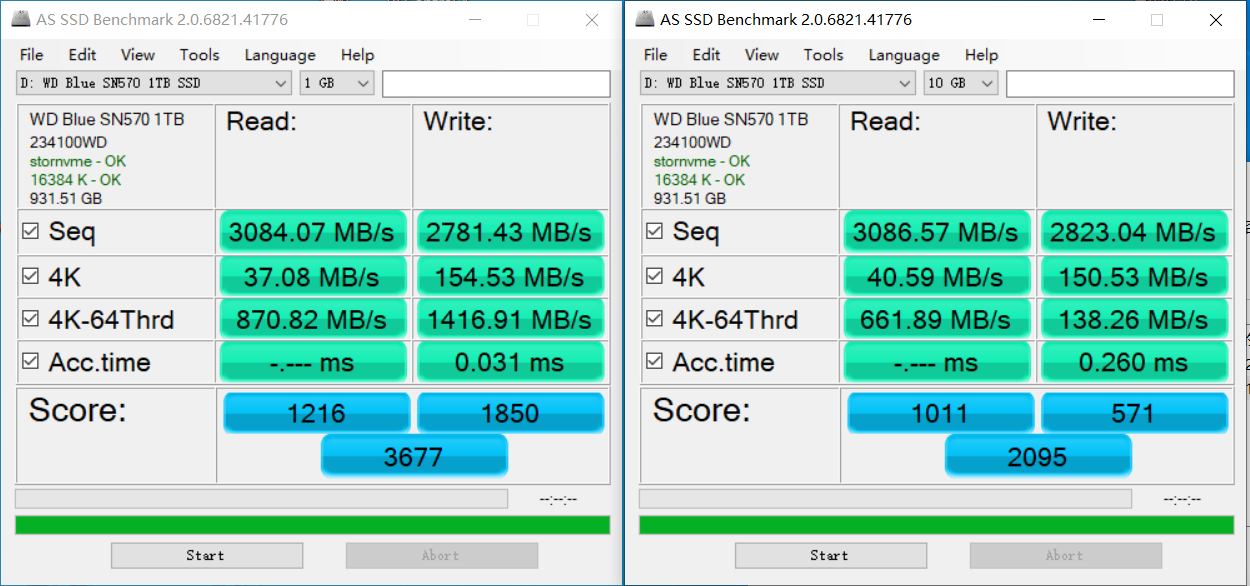Uncheck 4K-64Thrd checkbox in left window
1250x586 pixels.
pos(30,319)
